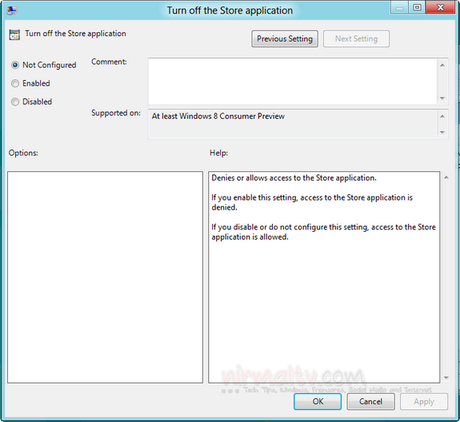Maximize the policy dialog window
This screenshot has height=422, width=460.
click(x=417, y=8)
